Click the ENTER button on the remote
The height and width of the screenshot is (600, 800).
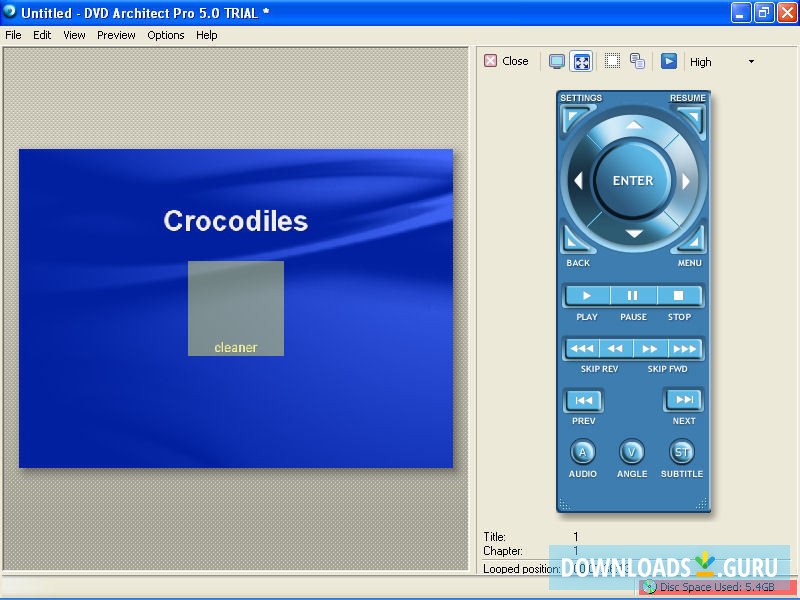(x=633, y=180)
